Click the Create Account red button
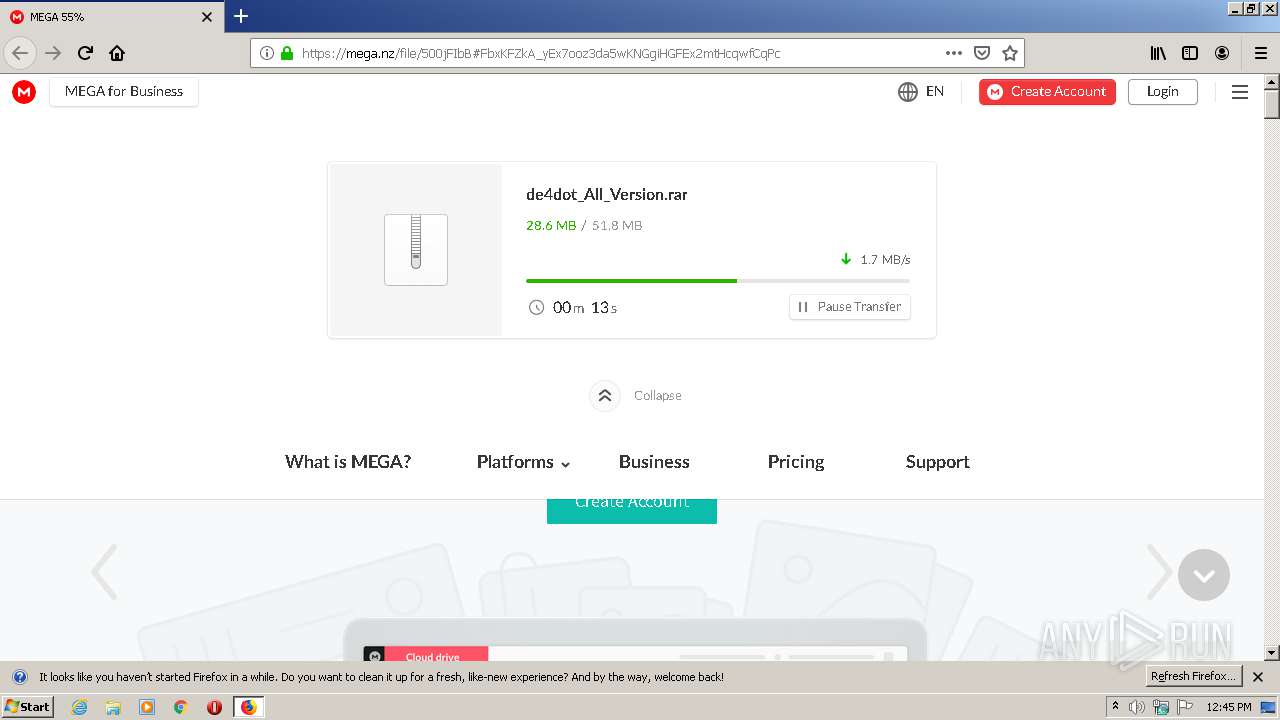This screenshot has width=1280, height=720. pos(1047,92)
